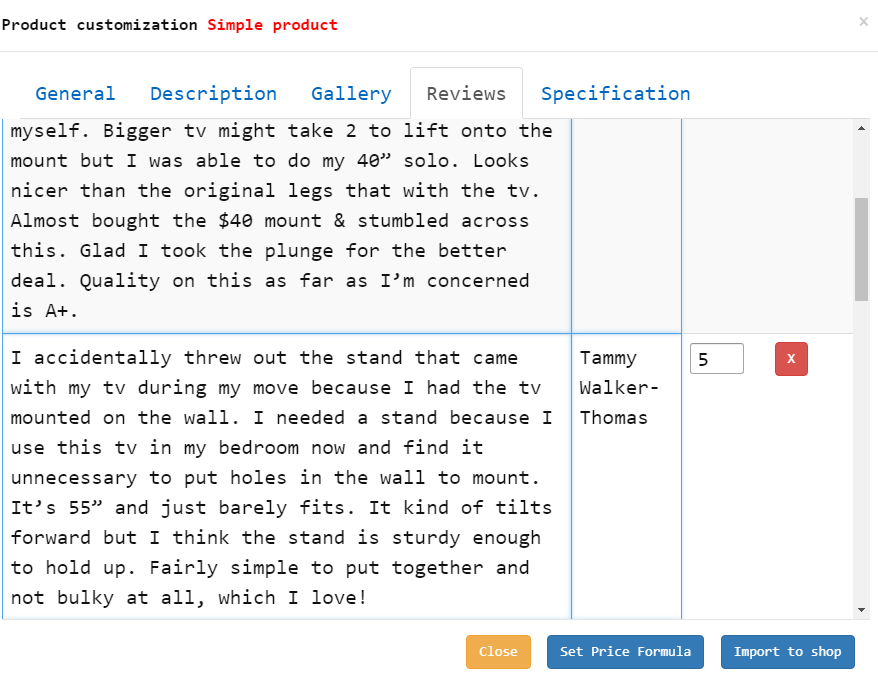Click the reviews list scrollbar thumb

(x=861, y=249)
